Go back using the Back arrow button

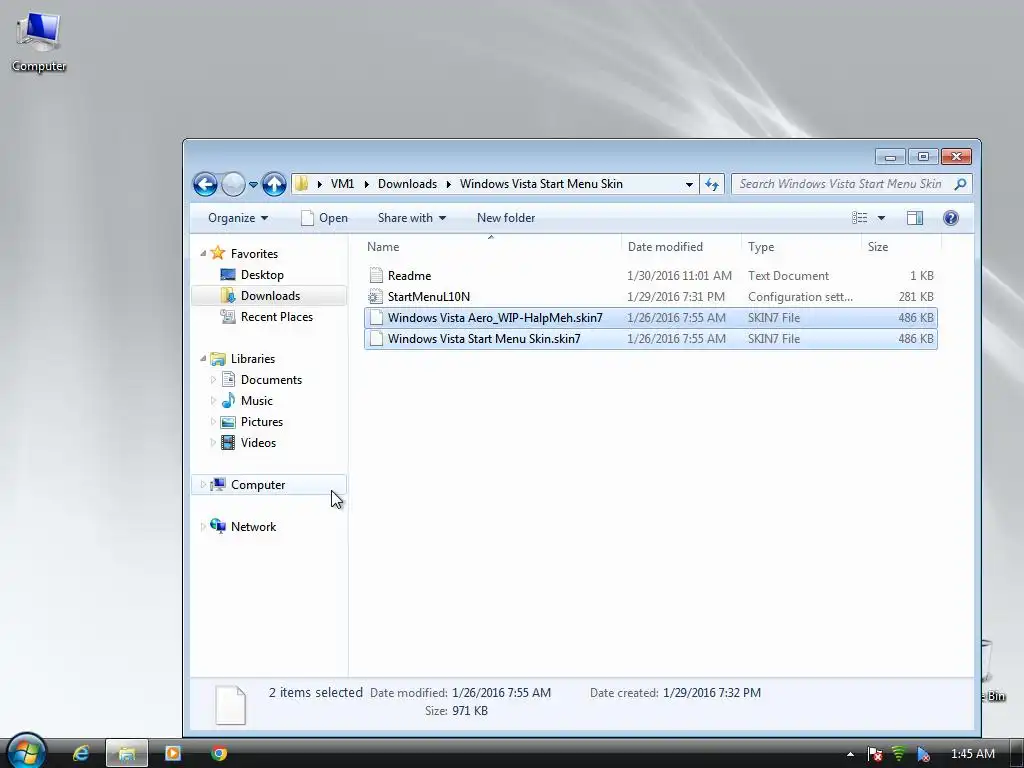[205, 184]
